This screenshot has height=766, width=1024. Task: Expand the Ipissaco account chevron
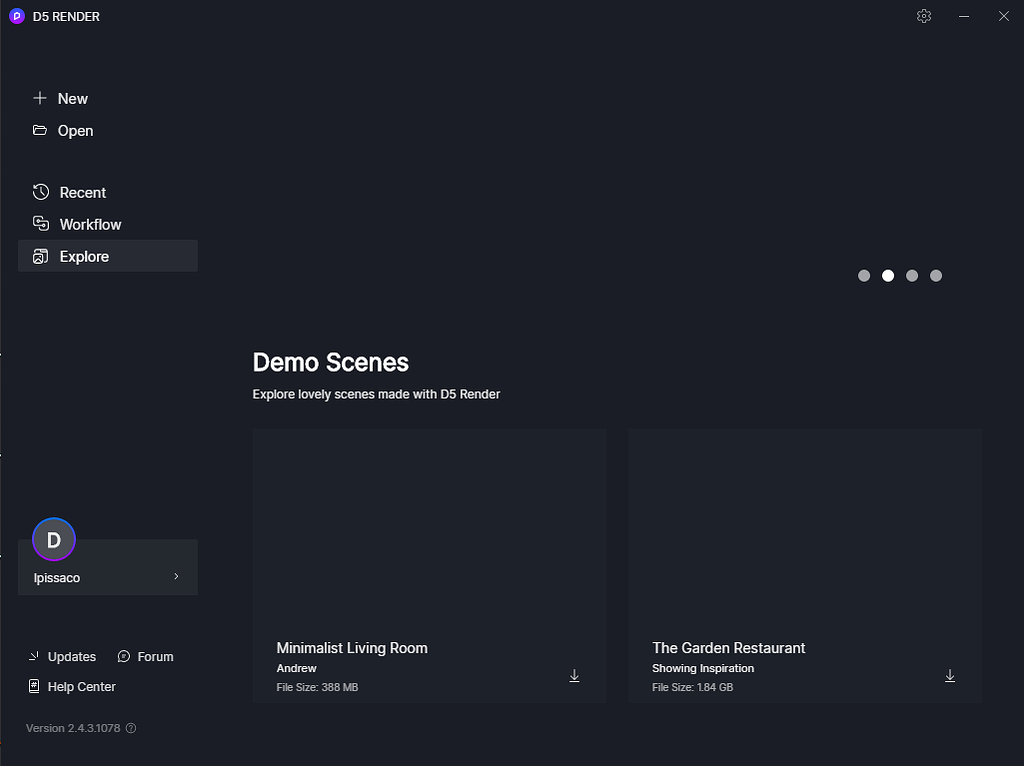pos(176,576)
